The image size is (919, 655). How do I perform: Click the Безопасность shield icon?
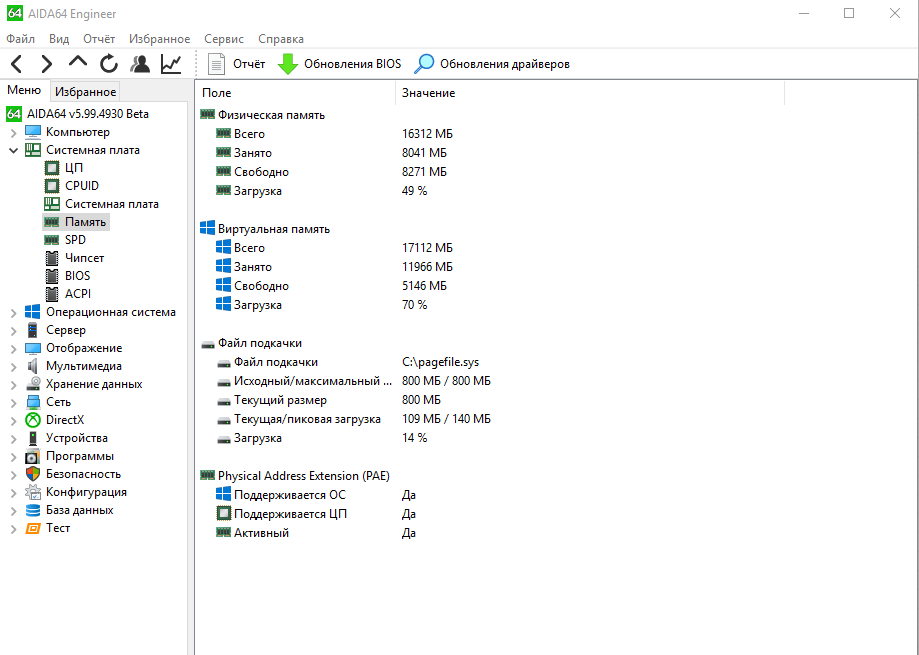point(33,474)
